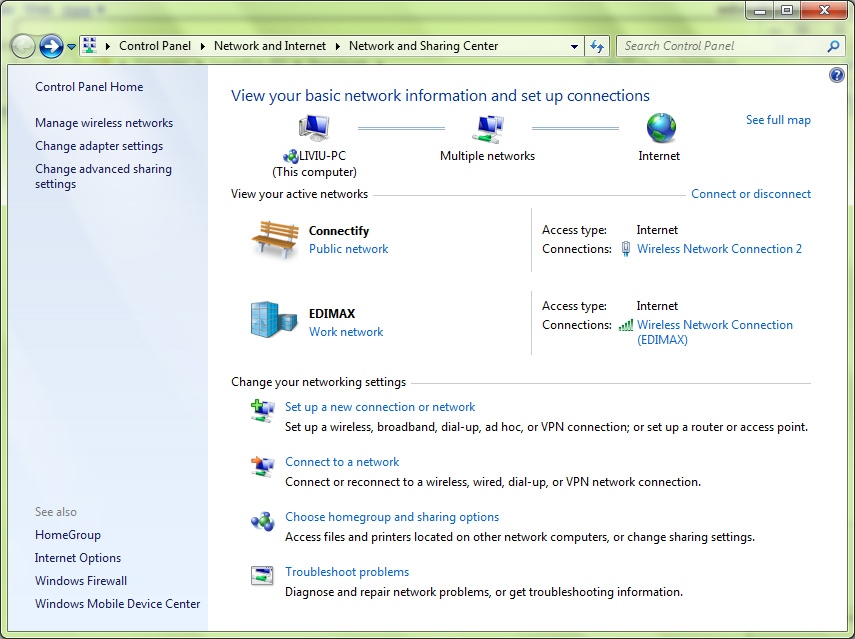Click the Forward navigation arrow button
This screenshot has width=855, height=639.
pyautogui.click(x=51, y=46)
